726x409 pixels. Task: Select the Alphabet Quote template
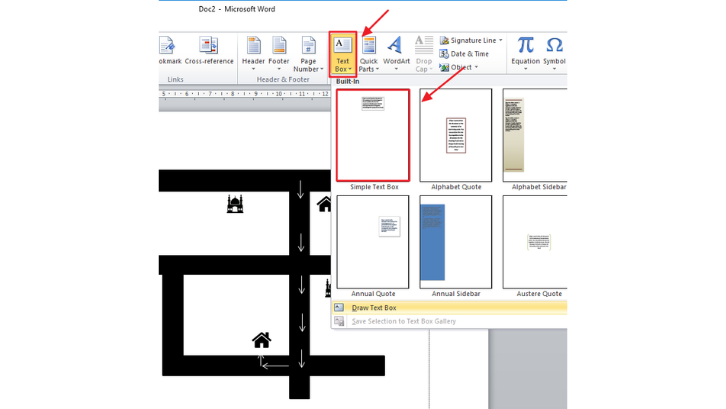456,135
